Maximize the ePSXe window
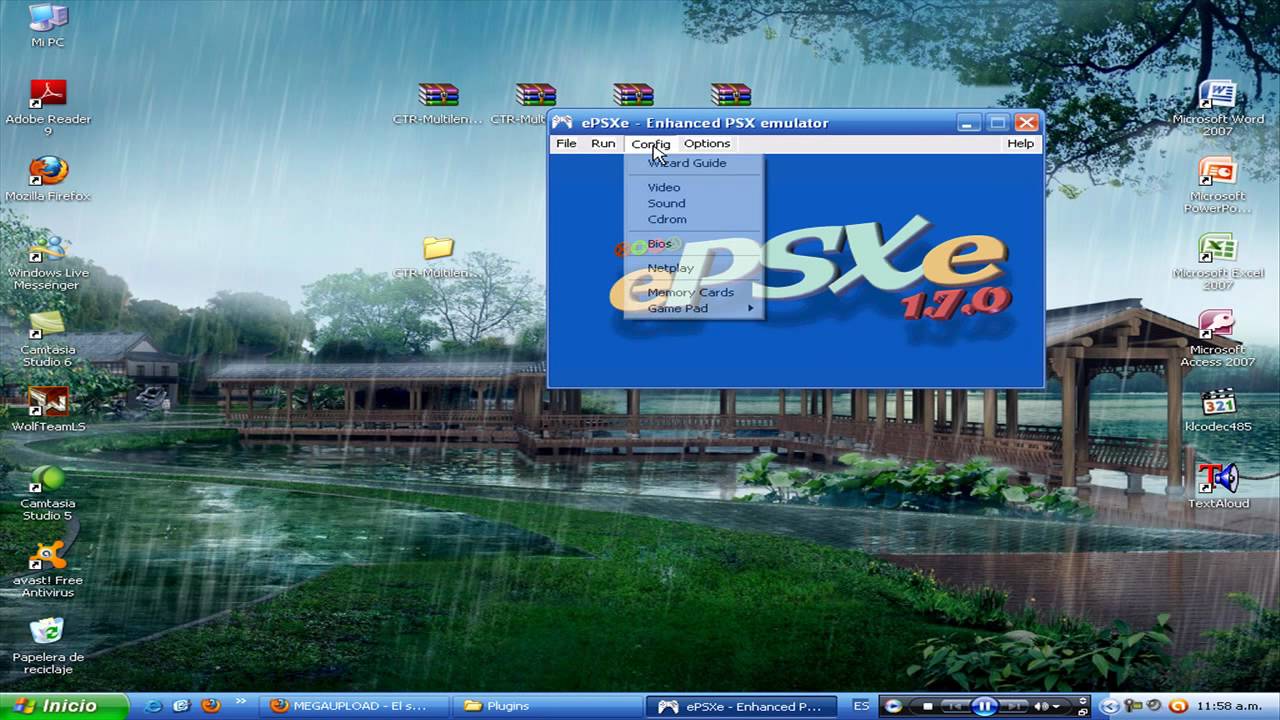 pyautogui.click(x=997, y=123)
